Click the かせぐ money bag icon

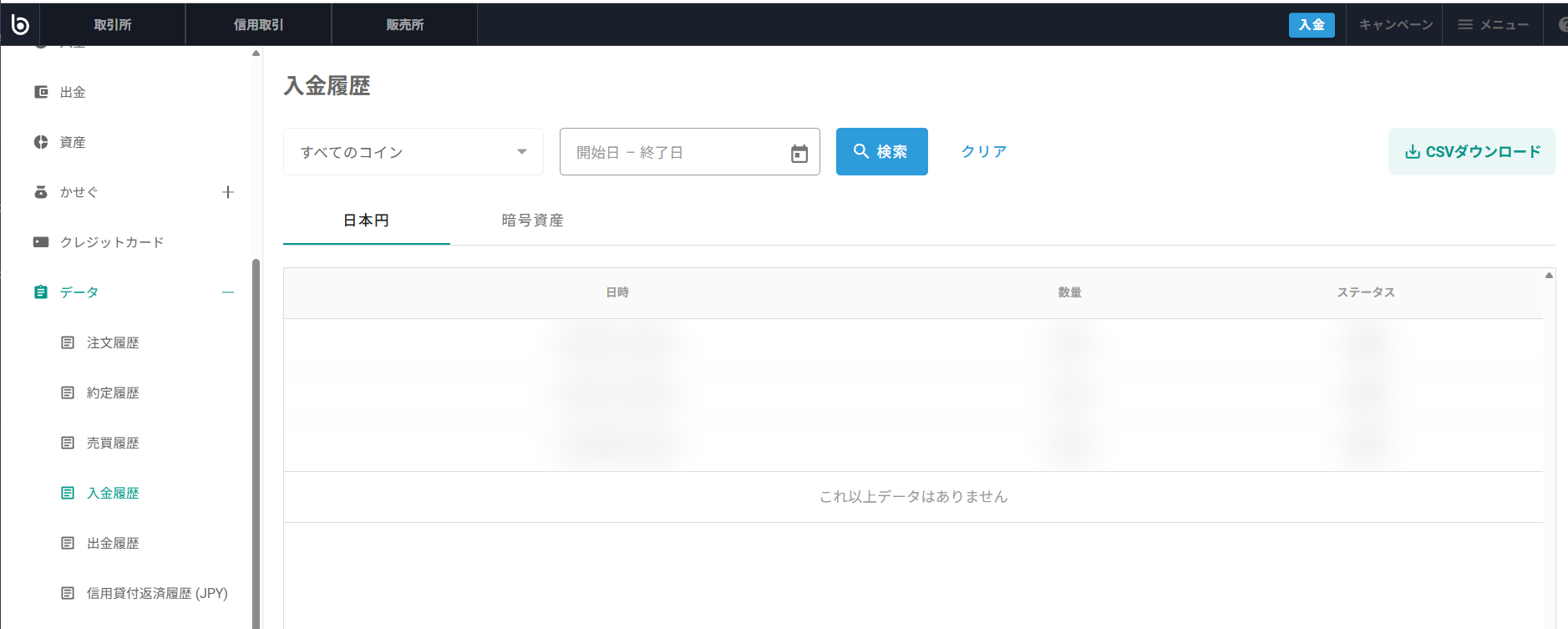coord(41,192)
